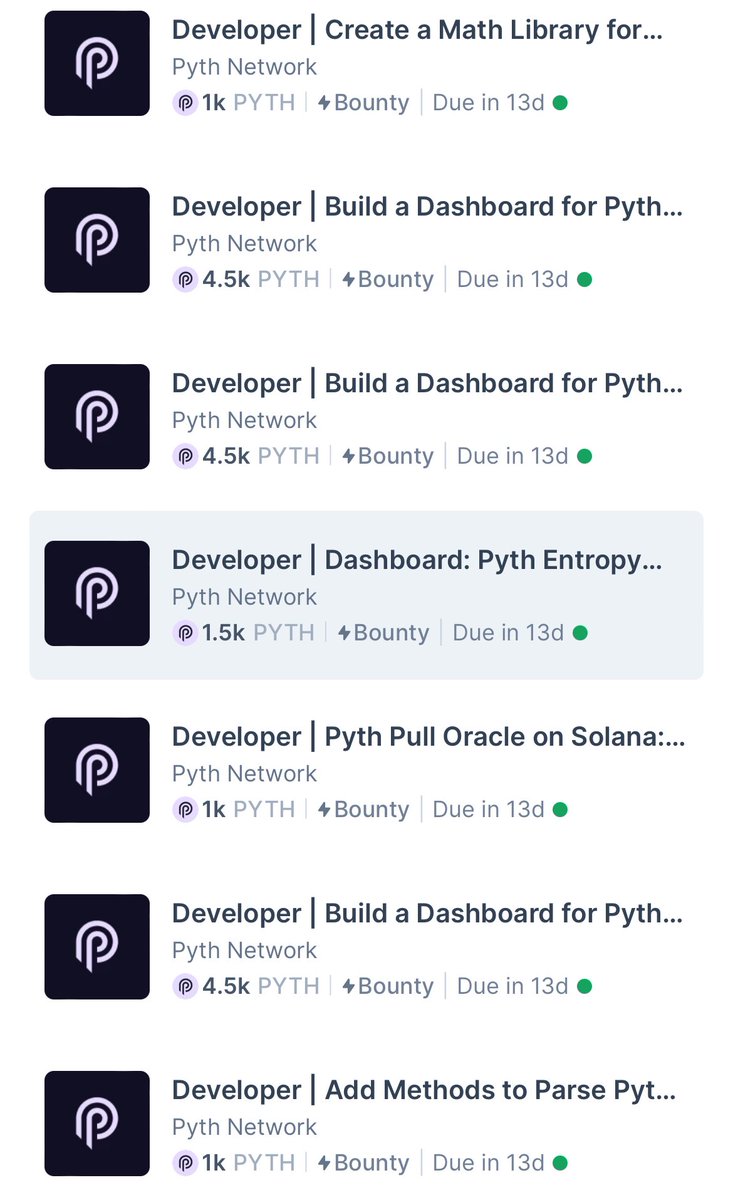The width and height of the screenshot is (733, 1200).
Task: Click Pyth logo of Build a Dashboard listing above Add Methods
Action: coord(97,947)
